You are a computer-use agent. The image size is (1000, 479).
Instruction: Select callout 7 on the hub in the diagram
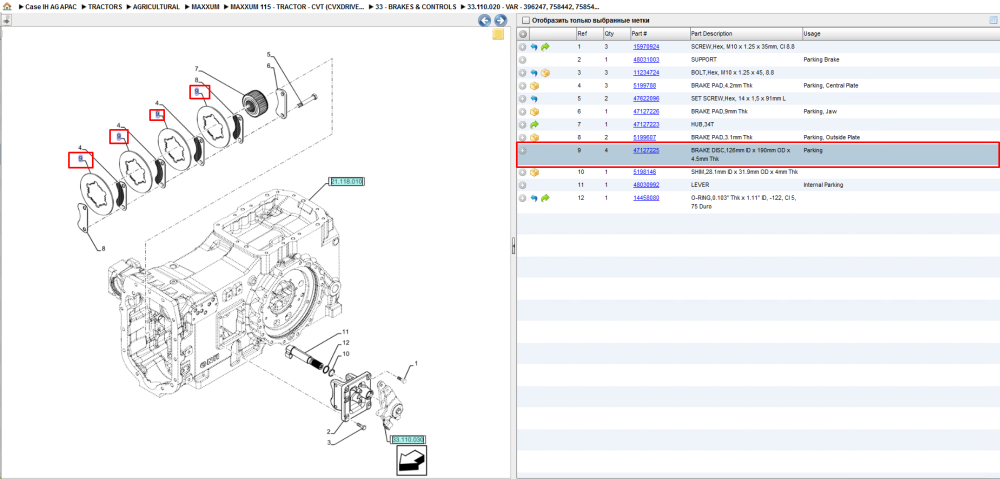point(197,68)
